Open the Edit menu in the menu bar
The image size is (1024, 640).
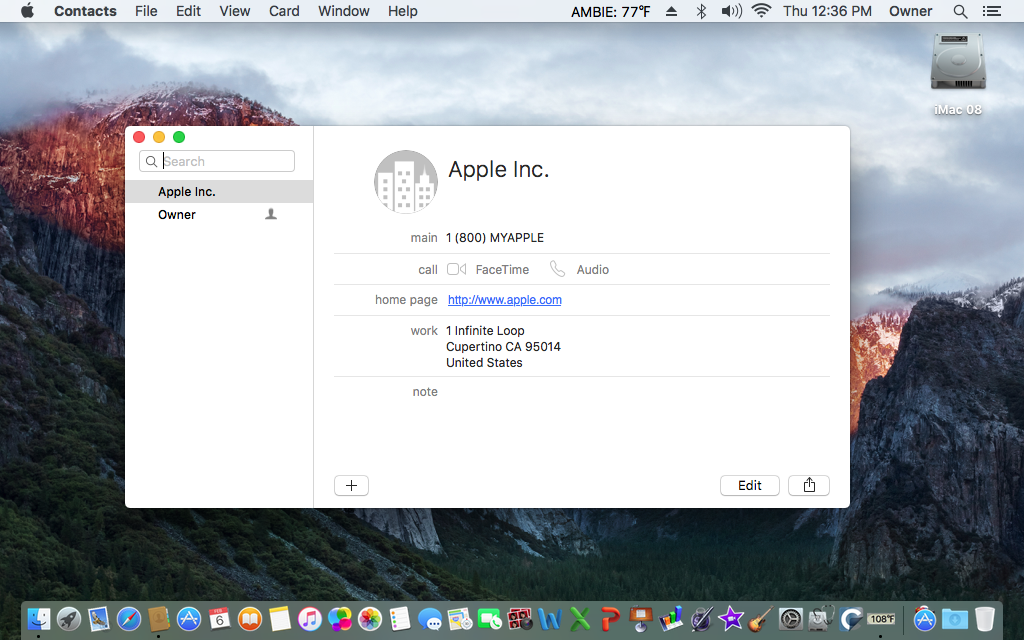click(x=188, y=11)
